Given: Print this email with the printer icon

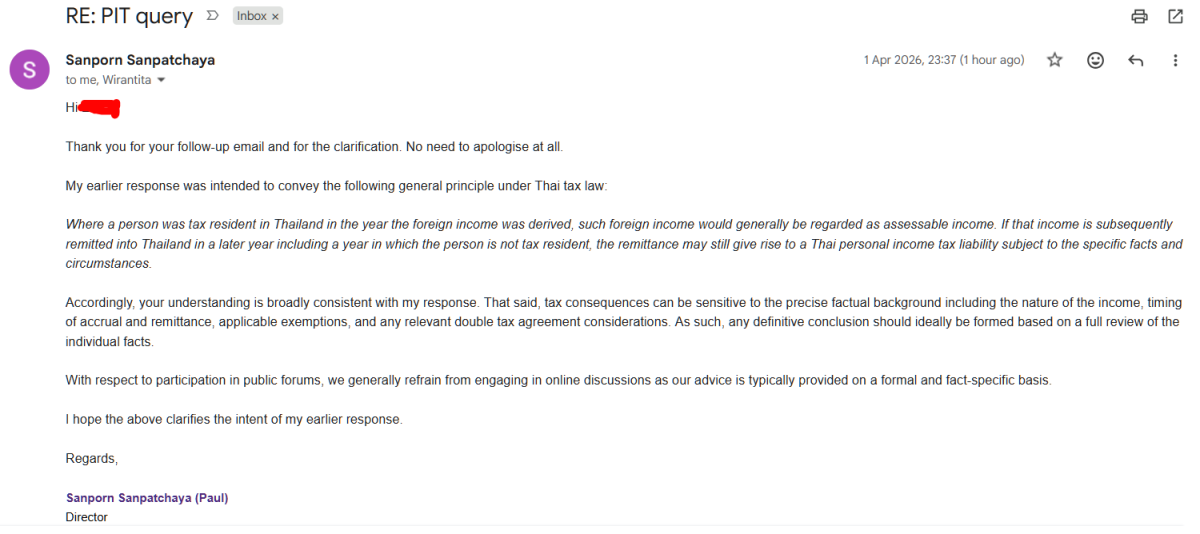Looking at the screenshot, I should tap(1139, 16).
